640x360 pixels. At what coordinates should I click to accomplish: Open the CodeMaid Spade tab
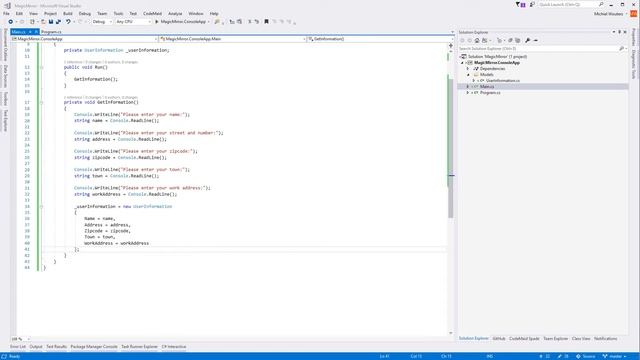[524, 338]
